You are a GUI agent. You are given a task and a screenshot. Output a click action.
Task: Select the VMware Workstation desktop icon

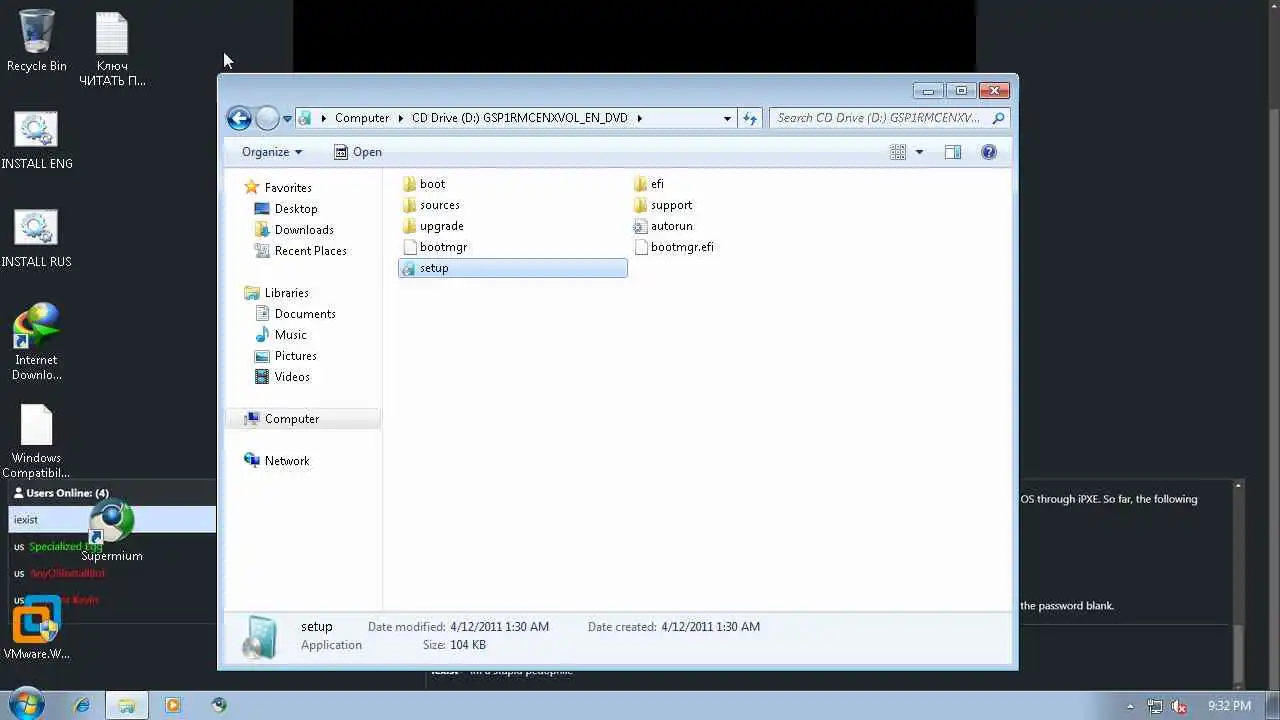point(37,629)
